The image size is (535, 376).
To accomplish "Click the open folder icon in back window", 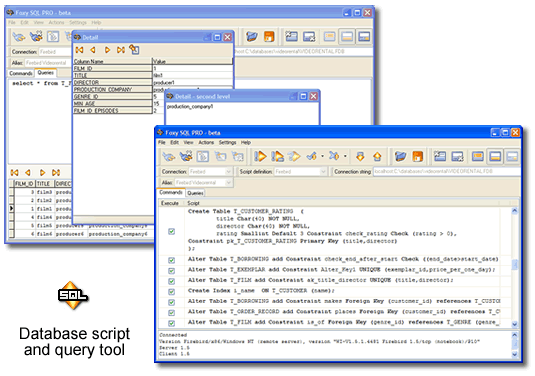I will 252,37.
